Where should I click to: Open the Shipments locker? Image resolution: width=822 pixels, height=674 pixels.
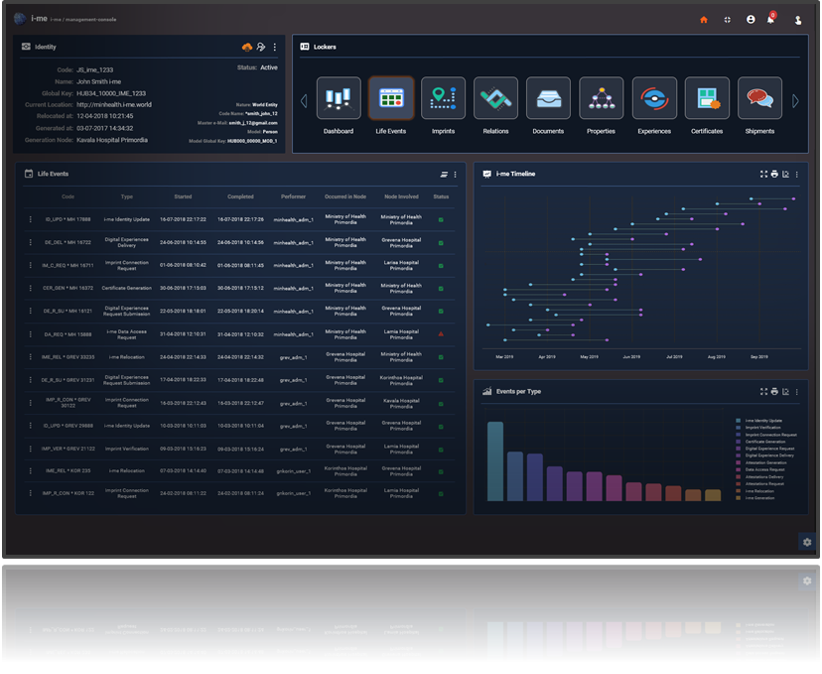(x=759, y=99)
